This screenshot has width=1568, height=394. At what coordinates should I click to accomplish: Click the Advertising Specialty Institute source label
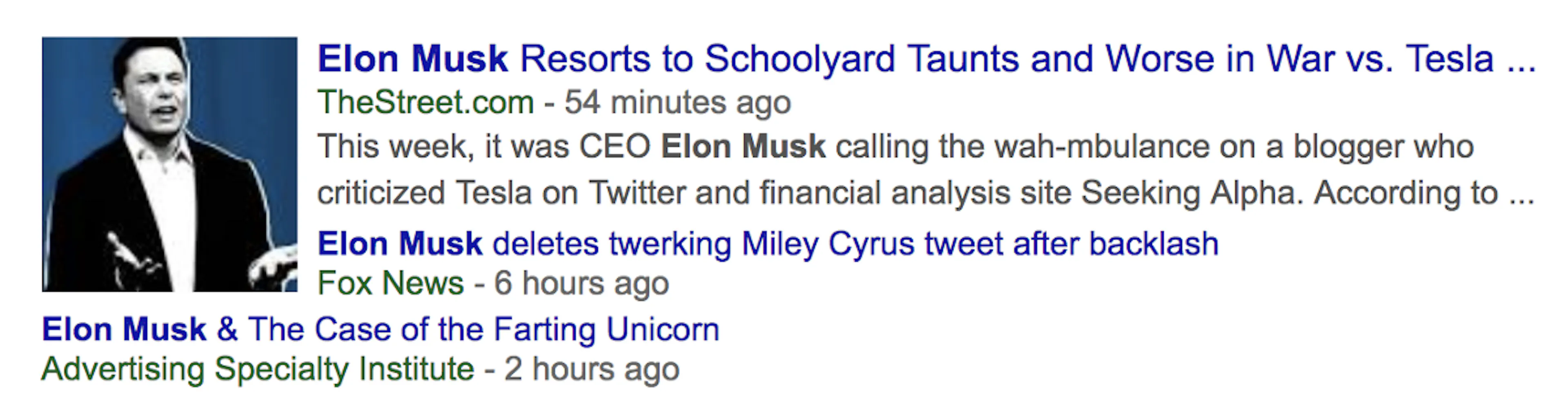[x=258, y=369]
